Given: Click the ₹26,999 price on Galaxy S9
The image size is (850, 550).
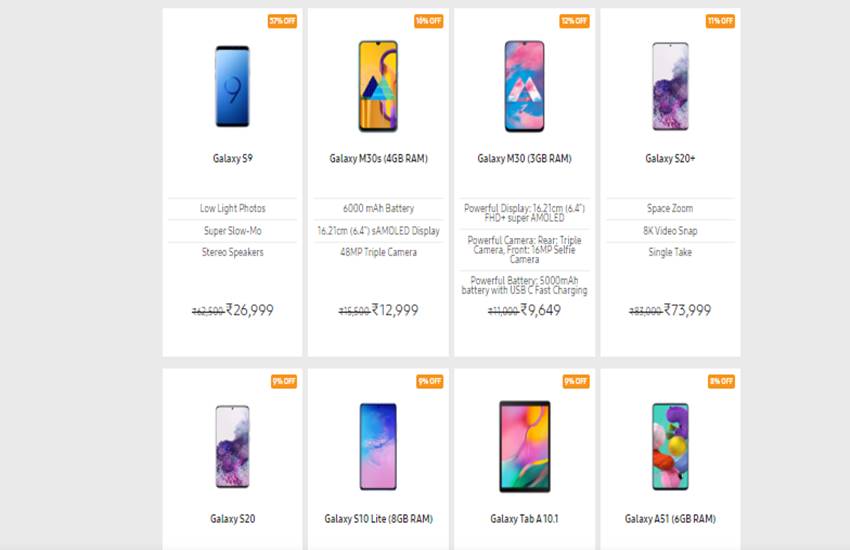Looking at the screenshot, I should pyautogui.click(x=250, y=310).
